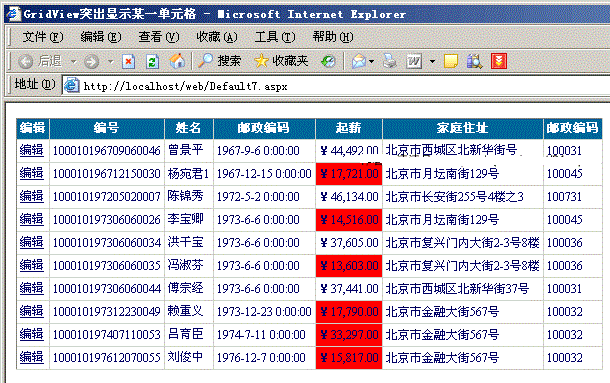Screen dimensions: 610x383
Task: Click 编辑 link for 陈锦秀 row
Action: tap(32, 196)
